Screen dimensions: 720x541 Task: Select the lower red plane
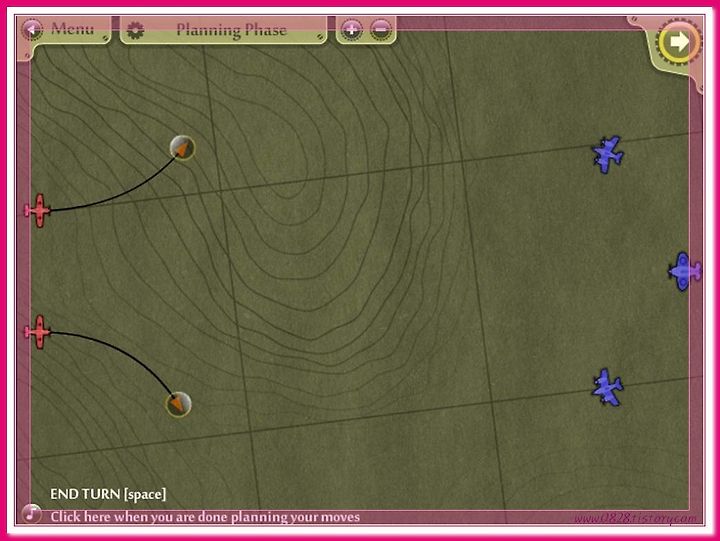[38, 332]
